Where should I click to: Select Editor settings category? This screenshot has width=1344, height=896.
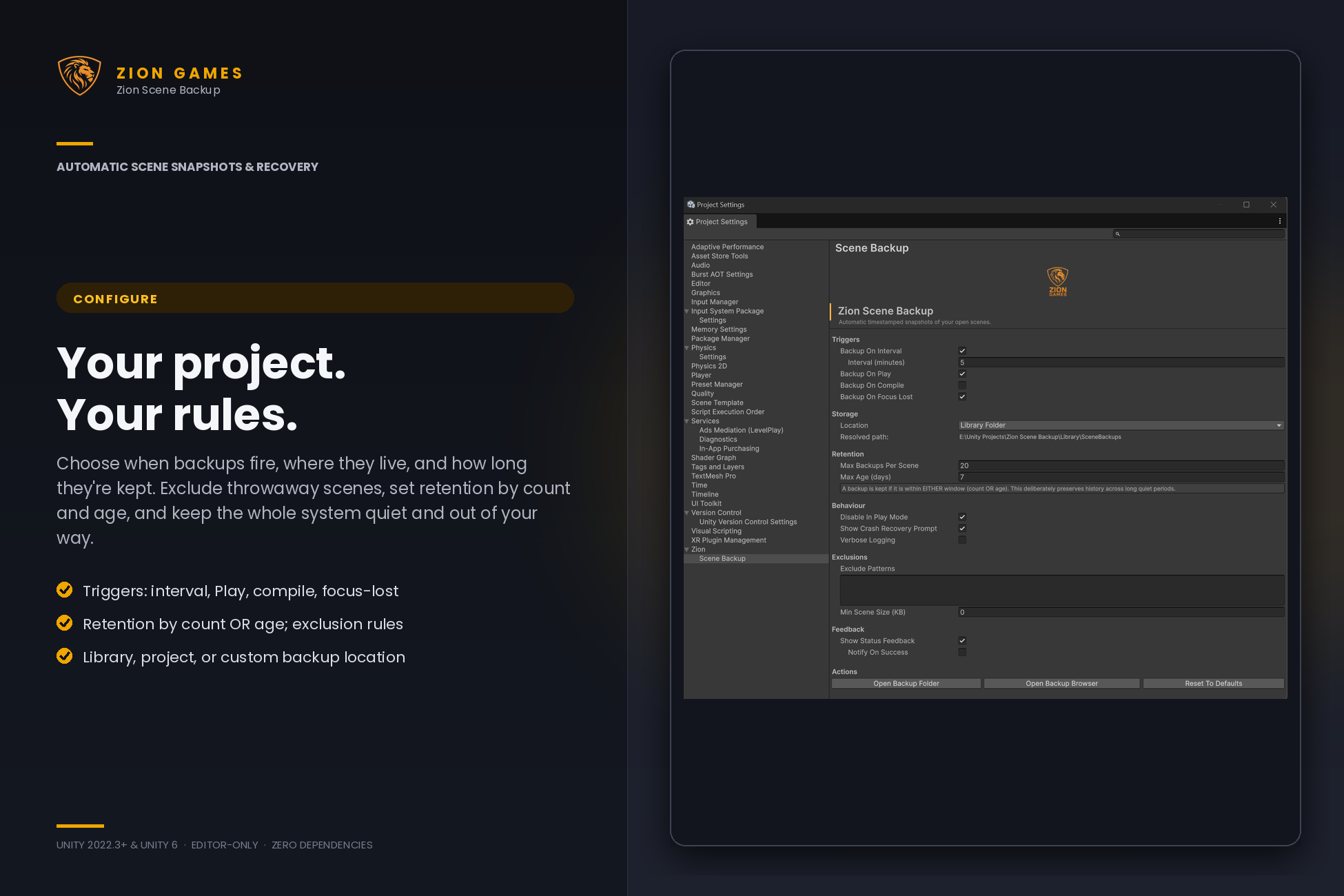click(700, 284)
